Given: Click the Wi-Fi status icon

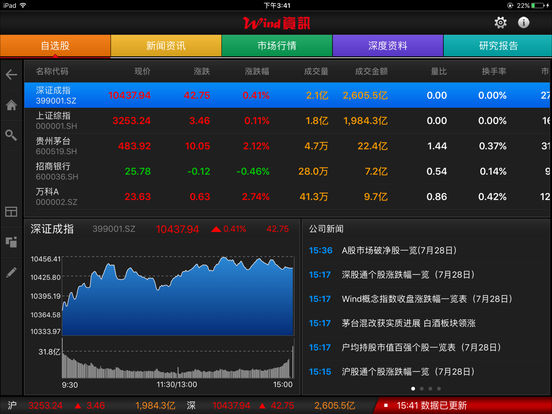Looking at the screenshot, I should coord(23,5).
